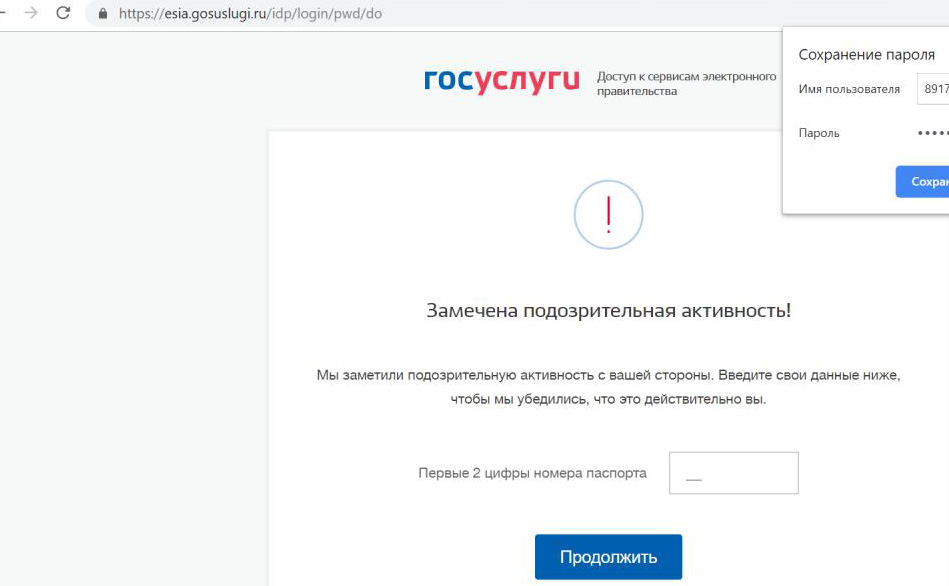Click the passport digits input field
Image resolution: width=949 pixels, height=586 pixels.
pyautogui.click(x=733, y=473)
